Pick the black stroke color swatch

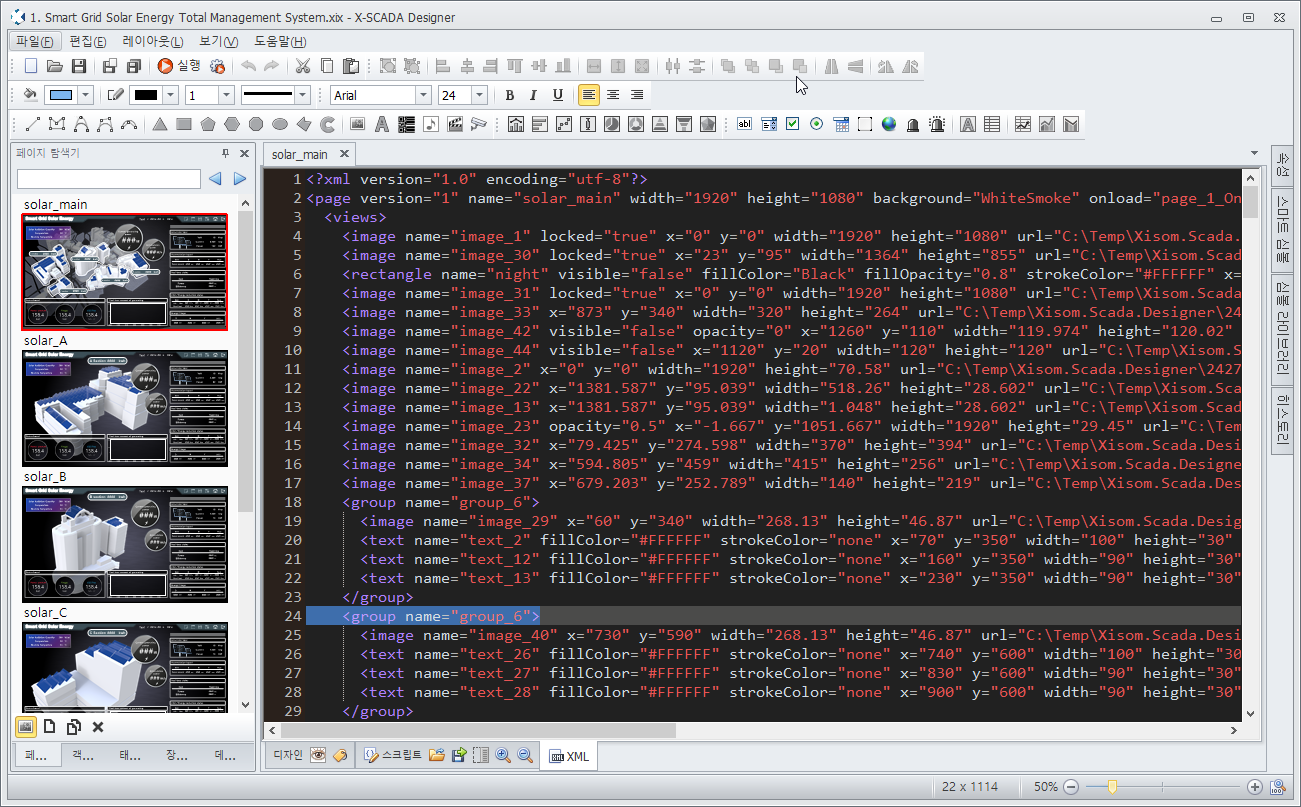pyautogui.click(x=145, y=95)
